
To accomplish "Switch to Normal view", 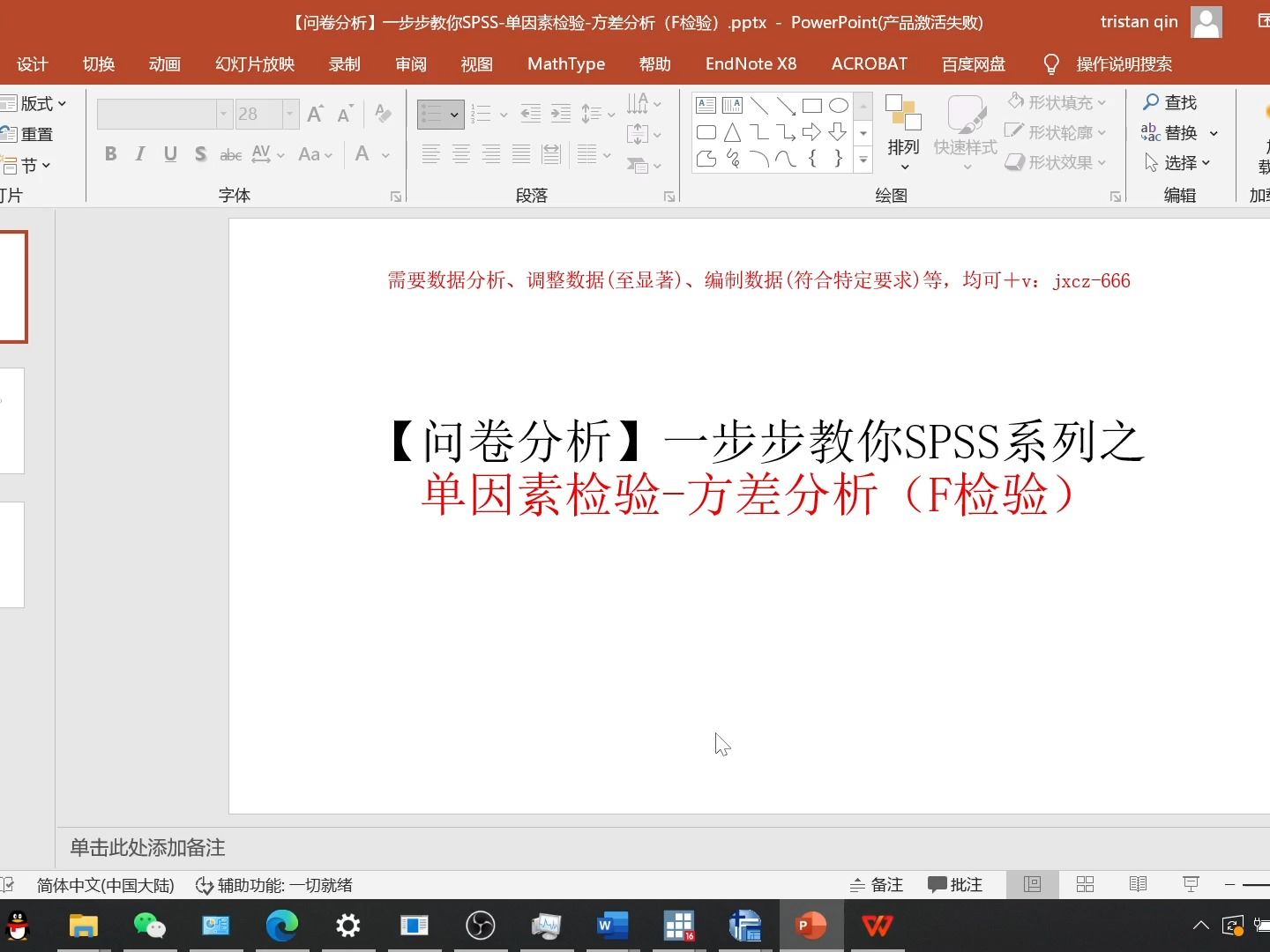I will click(x=1032, y=884).
